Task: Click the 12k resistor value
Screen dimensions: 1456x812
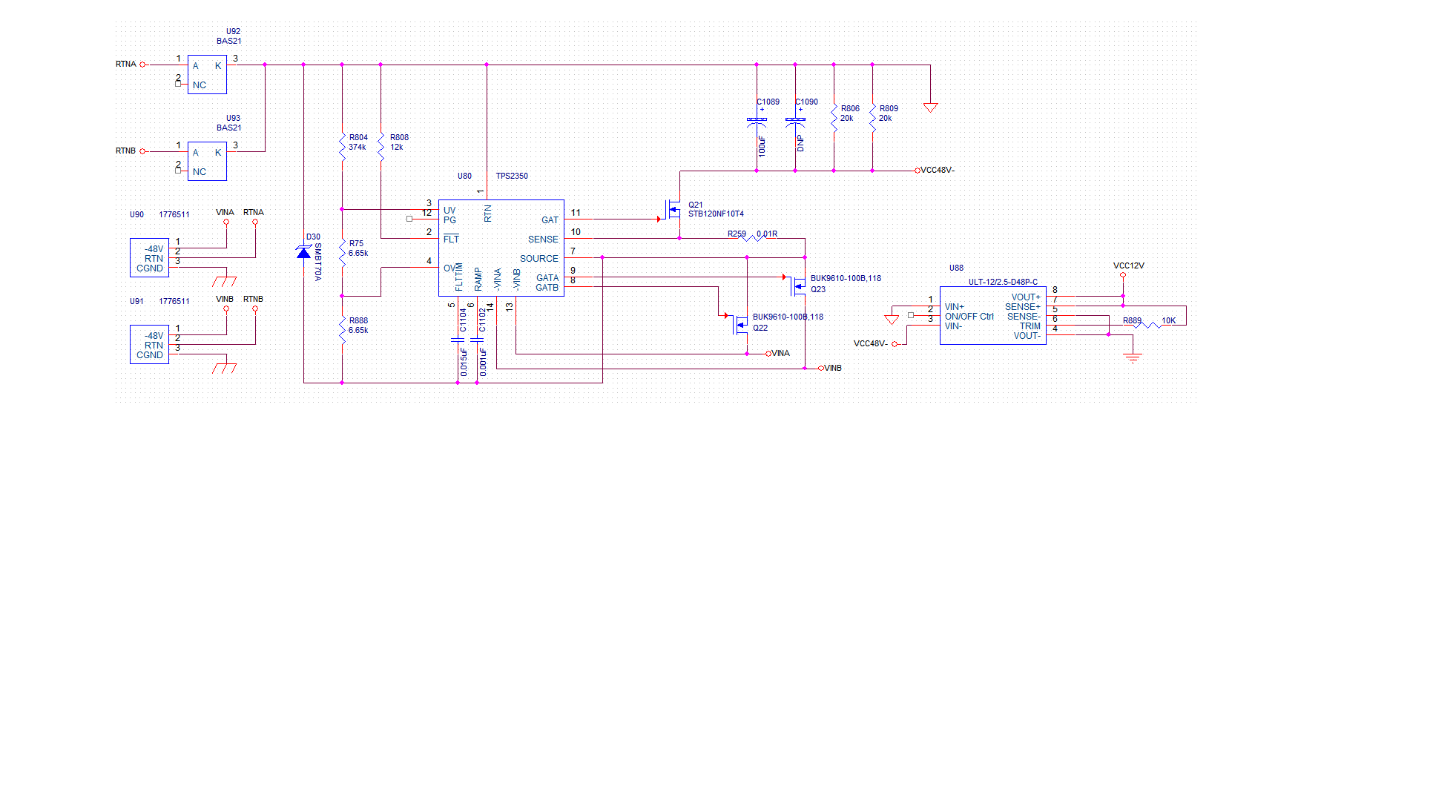Action: coord(397,147)
